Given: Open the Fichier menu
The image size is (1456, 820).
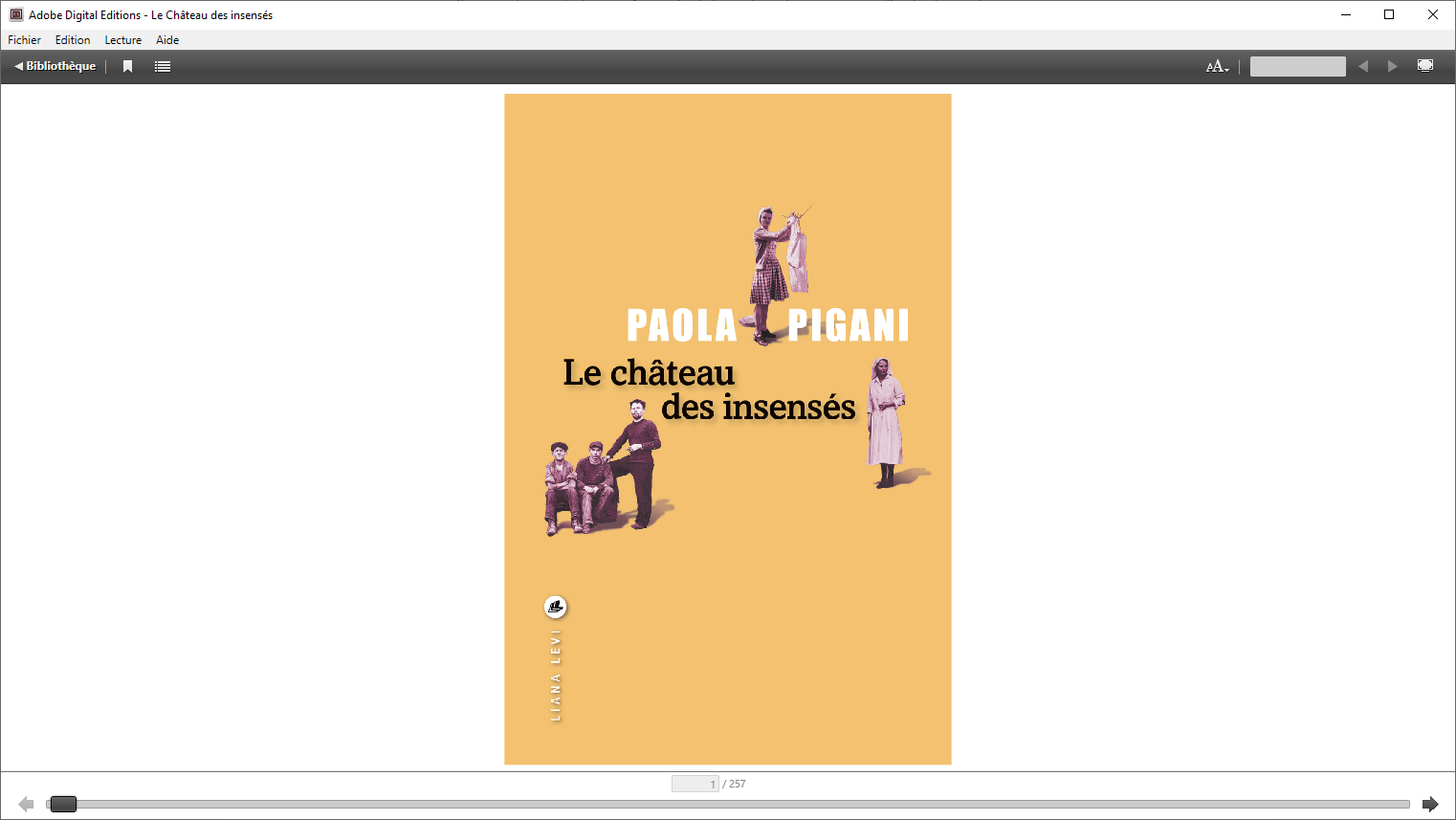Looking at the screenshot, I should (x=24, y=40).
